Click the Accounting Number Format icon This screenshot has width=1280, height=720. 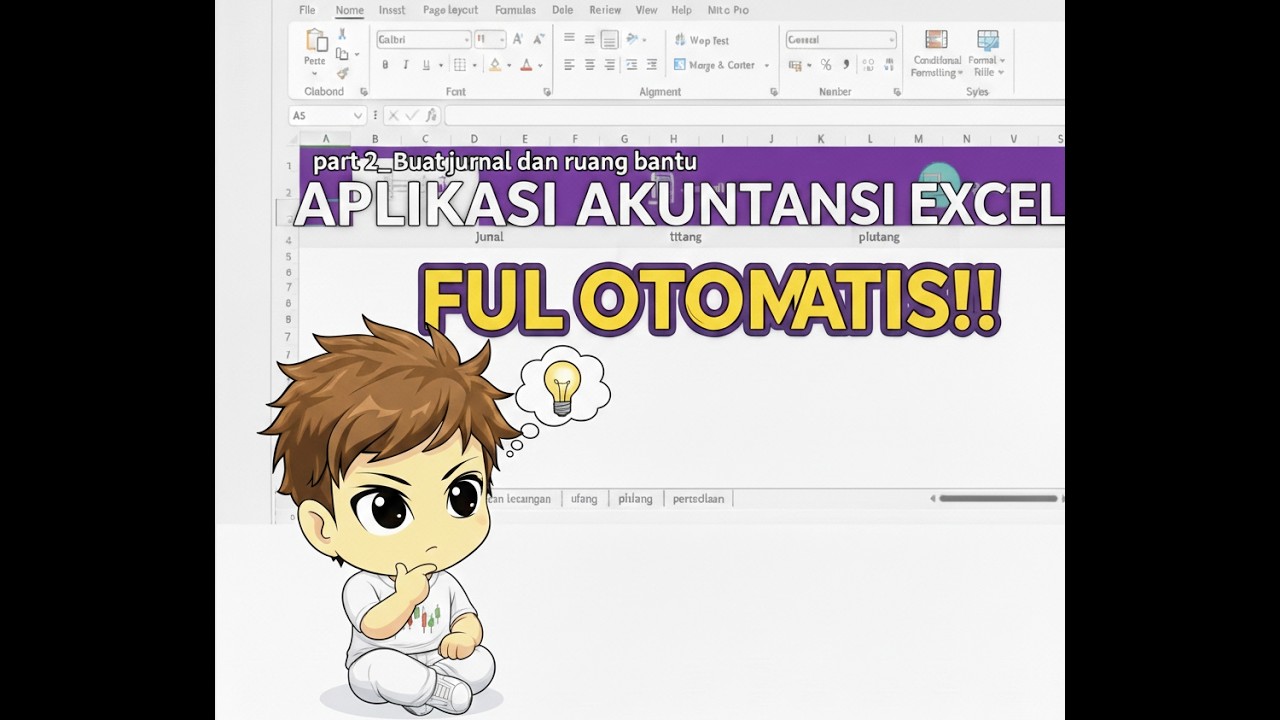(x=795, y=65)
